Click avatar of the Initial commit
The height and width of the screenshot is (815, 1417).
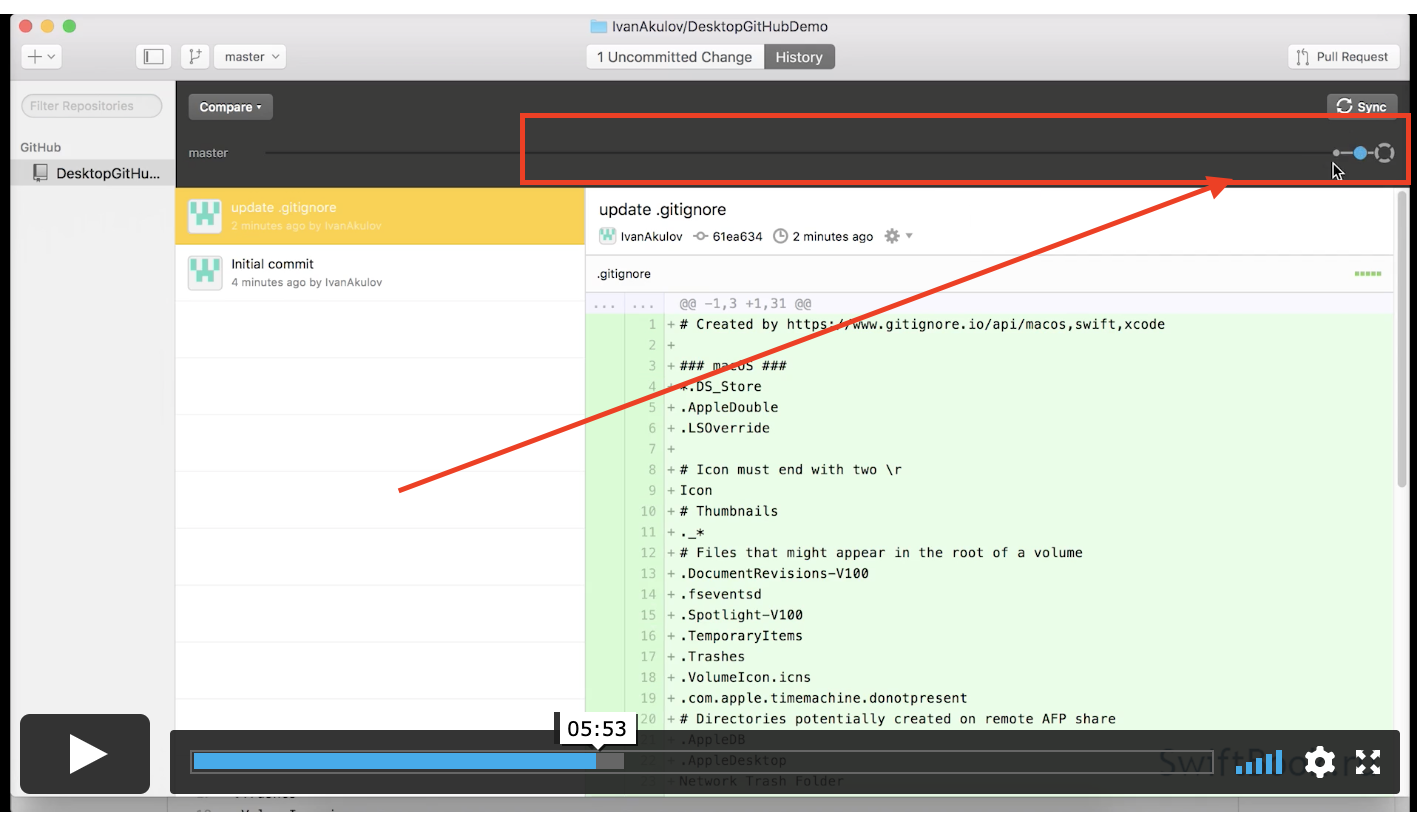pyautogui.click(x=205, y=273)
